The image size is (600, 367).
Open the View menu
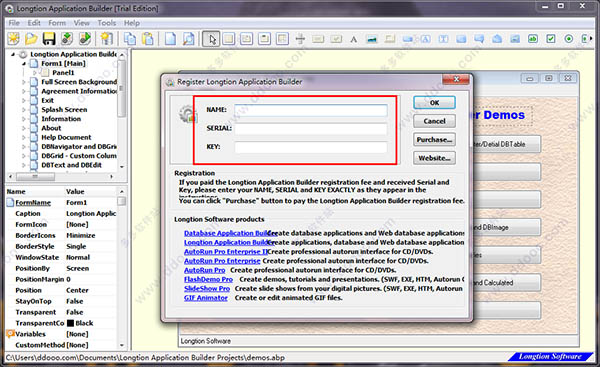(x=82, y=23)
